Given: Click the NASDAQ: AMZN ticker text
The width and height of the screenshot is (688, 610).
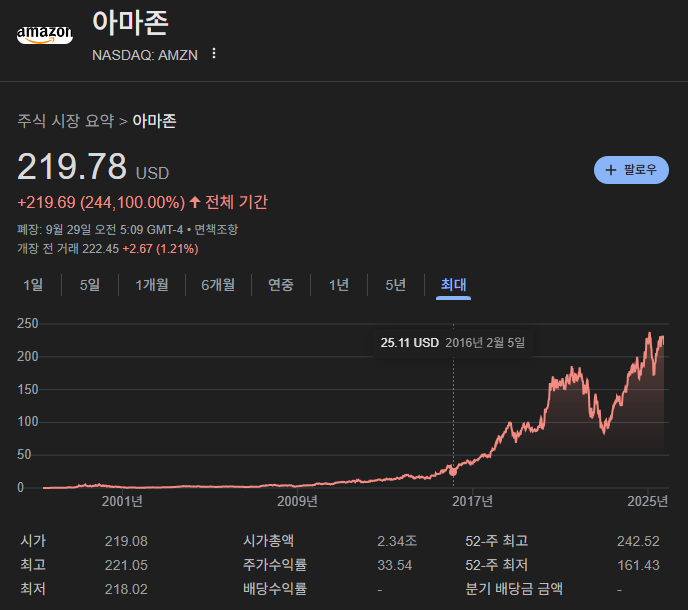Looking at the screenshot, I should [145, 55].
